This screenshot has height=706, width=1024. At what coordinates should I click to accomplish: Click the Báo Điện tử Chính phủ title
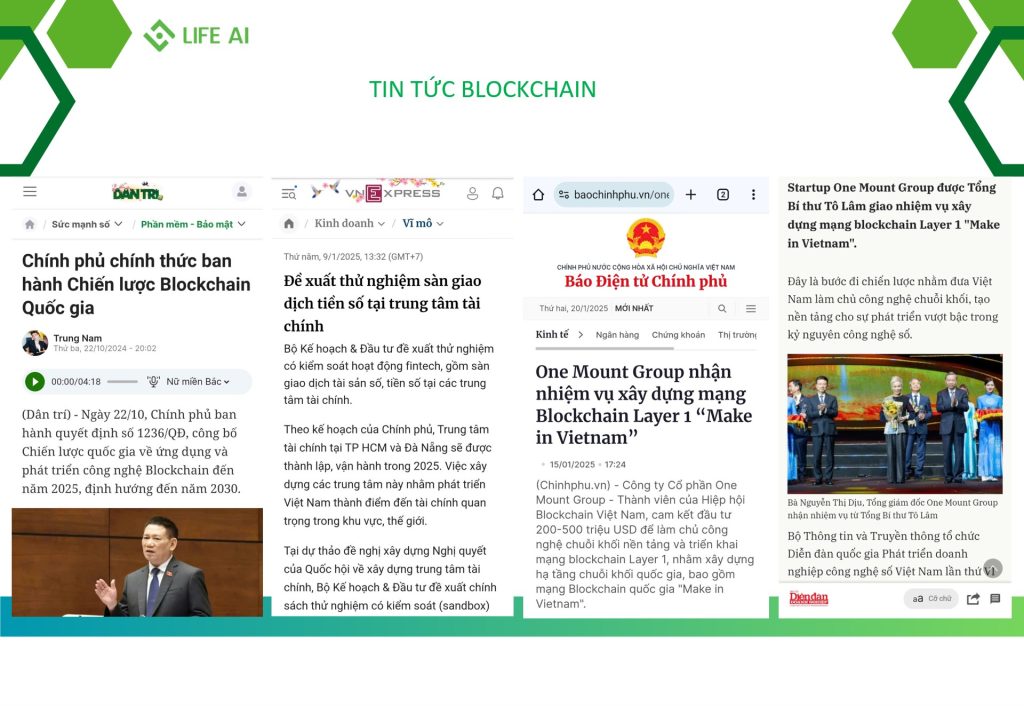click(646, 281)
